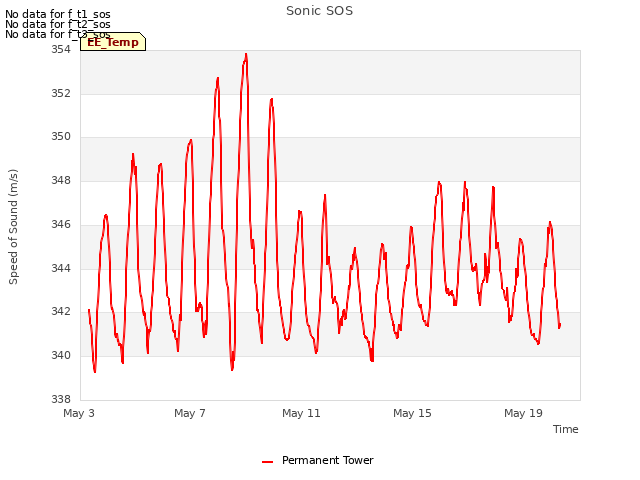Viewport: 640px width, 480px height.
Task: Click the May 3 x-axis tick label
Action: [79, 413]
